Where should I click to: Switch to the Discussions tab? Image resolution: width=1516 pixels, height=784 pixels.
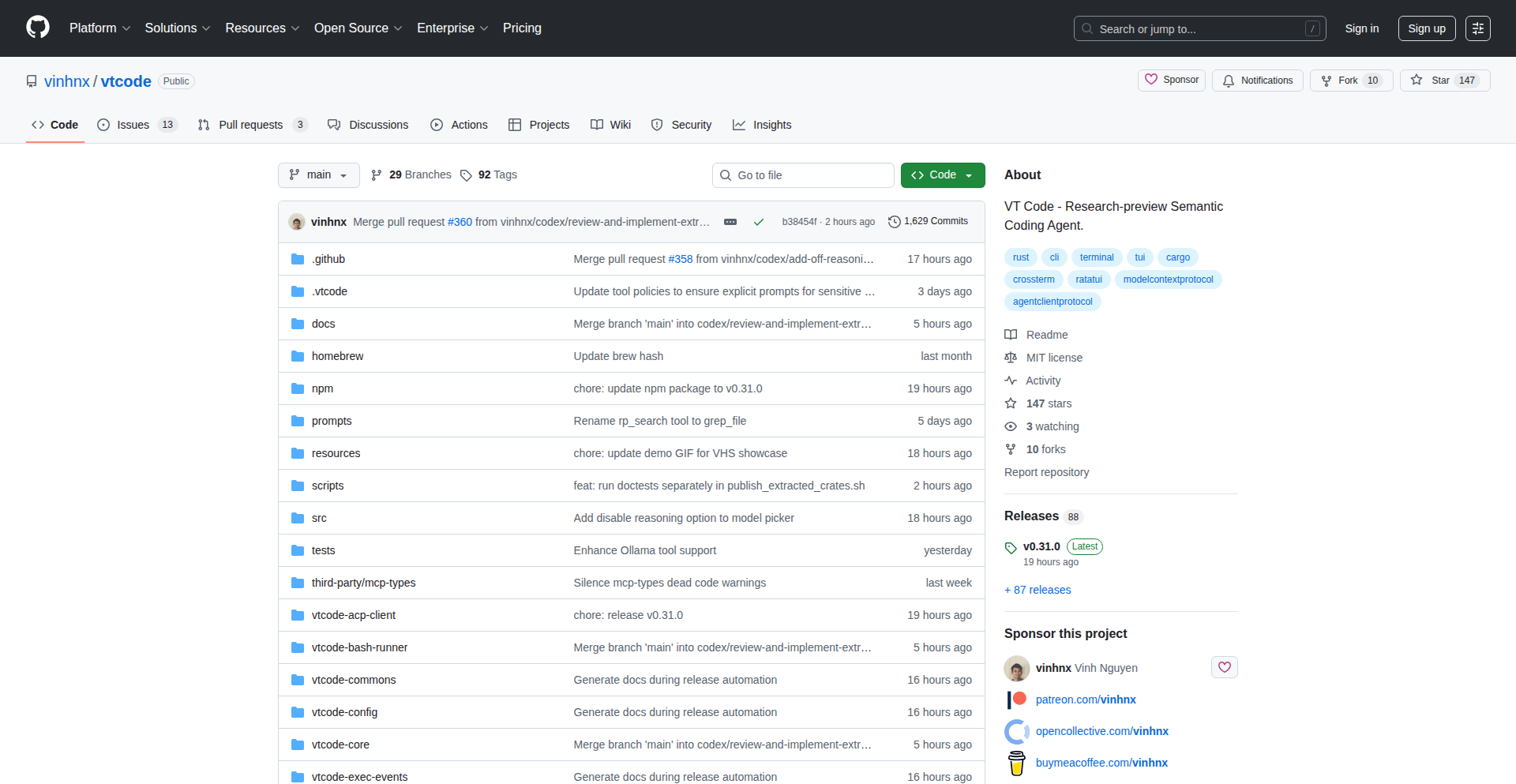tap(368, 125)
